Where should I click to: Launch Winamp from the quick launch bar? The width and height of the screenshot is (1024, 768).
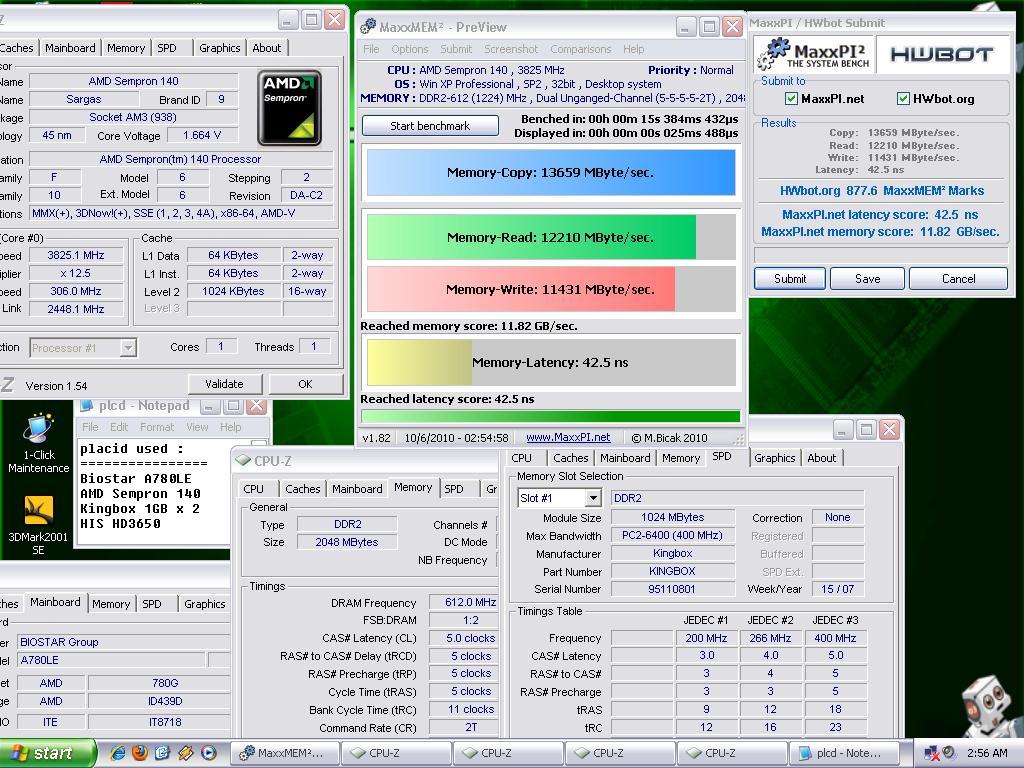pyautogui.click(x=185, y=753)
